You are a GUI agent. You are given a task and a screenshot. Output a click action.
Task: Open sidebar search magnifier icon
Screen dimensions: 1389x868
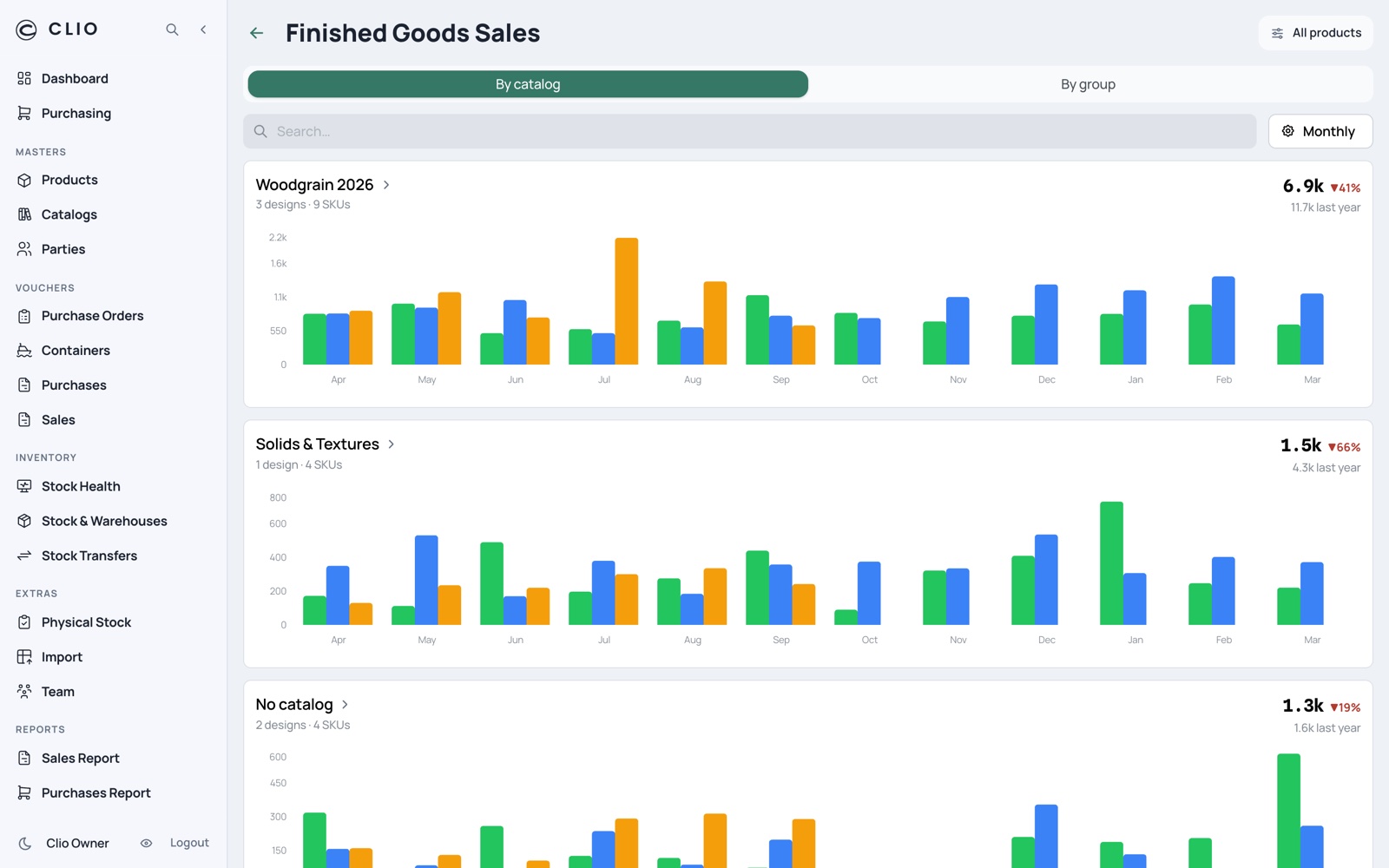[172, 30]
